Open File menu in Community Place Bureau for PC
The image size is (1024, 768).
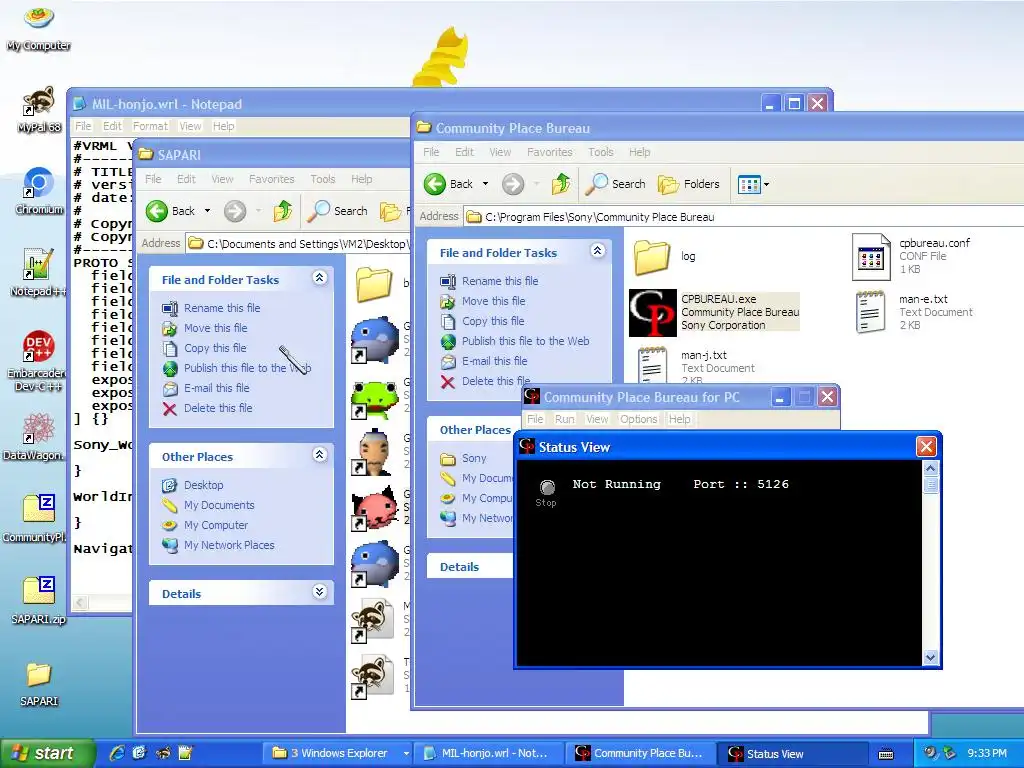[535, 419]
